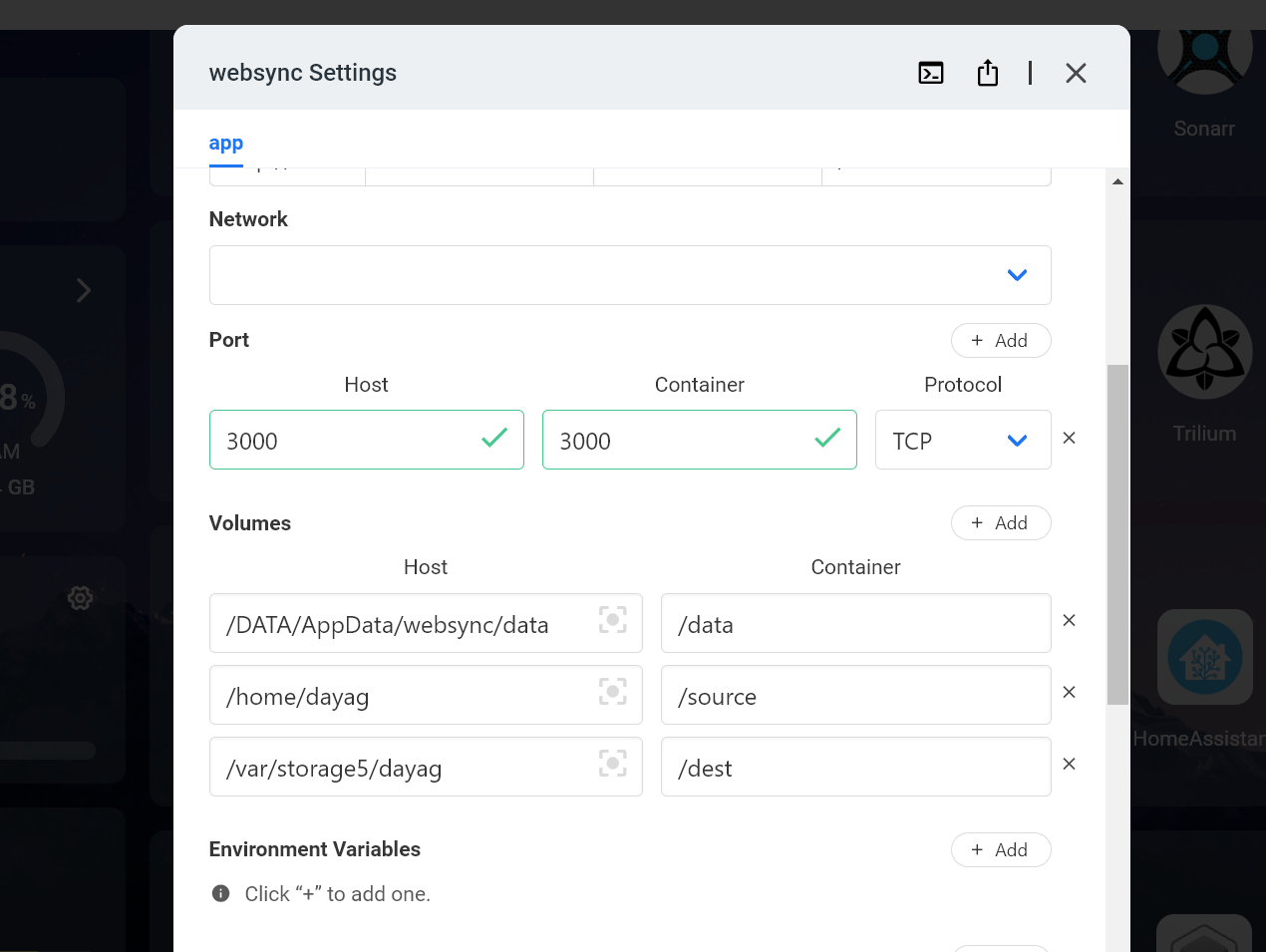Image resolution: width=1266 pixels, height=952 pixels.
Task: Delete the /data volume row
Action: pyautogui.click(x=1069, y=620)
